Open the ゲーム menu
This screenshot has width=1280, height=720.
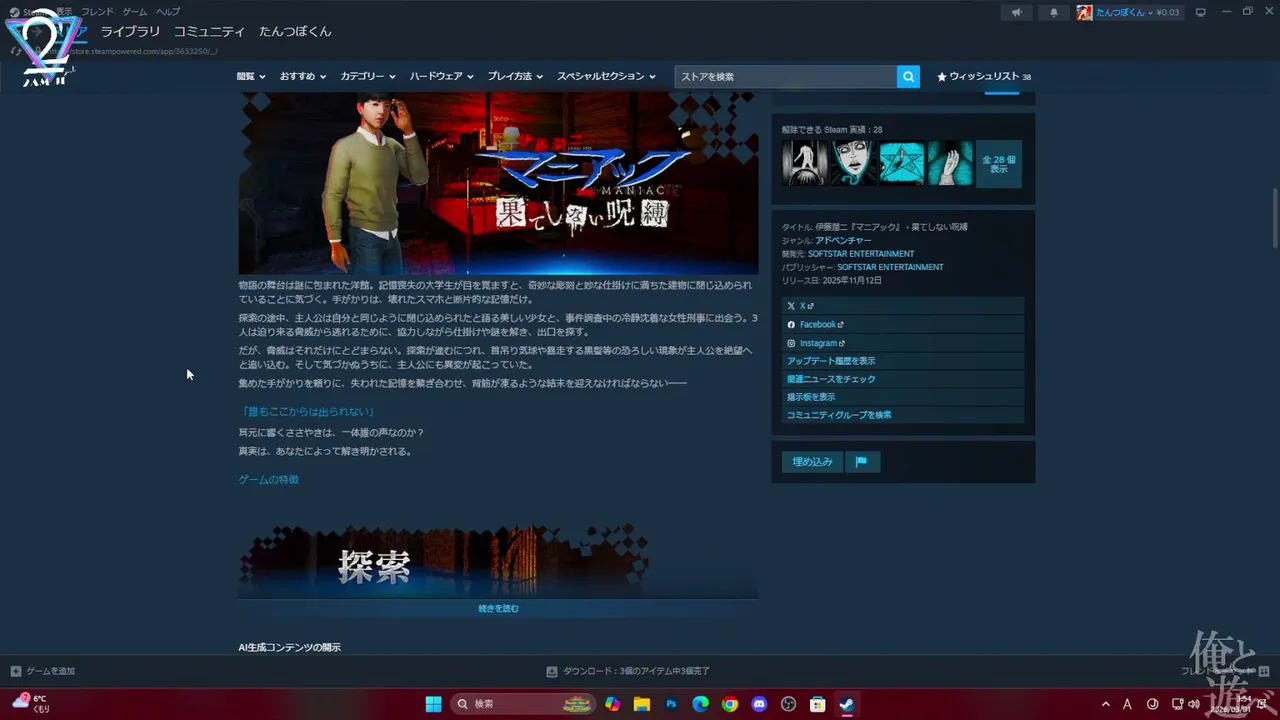tap(134, 11)
